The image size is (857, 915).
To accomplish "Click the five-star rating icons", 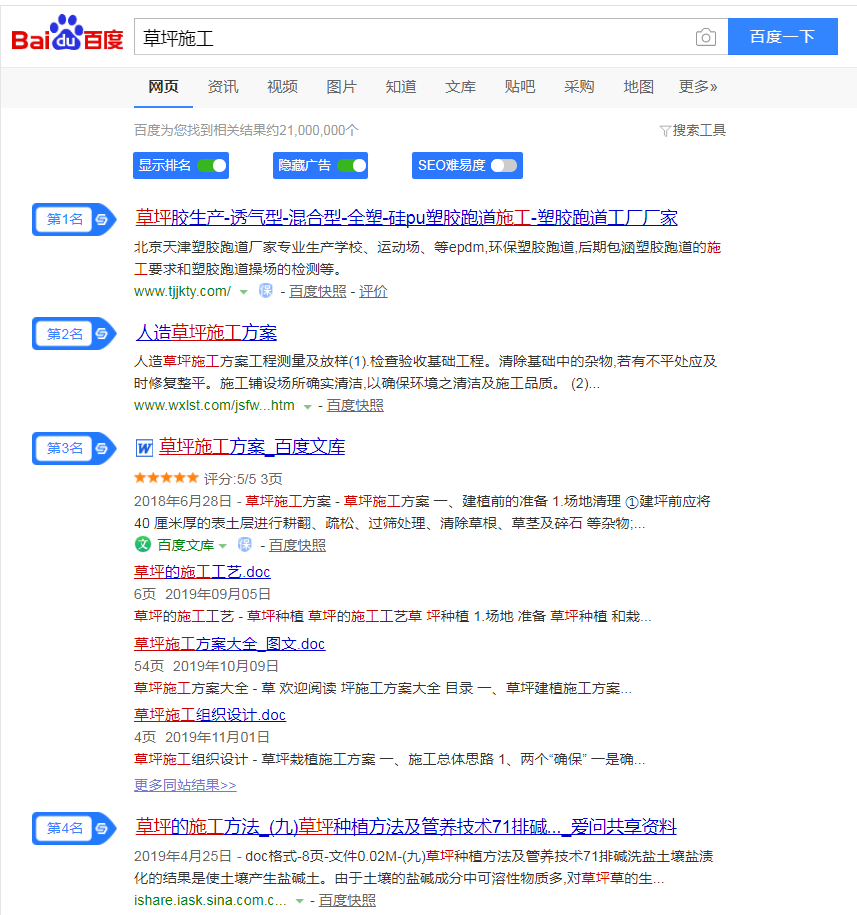I will (x=166, y=479).
